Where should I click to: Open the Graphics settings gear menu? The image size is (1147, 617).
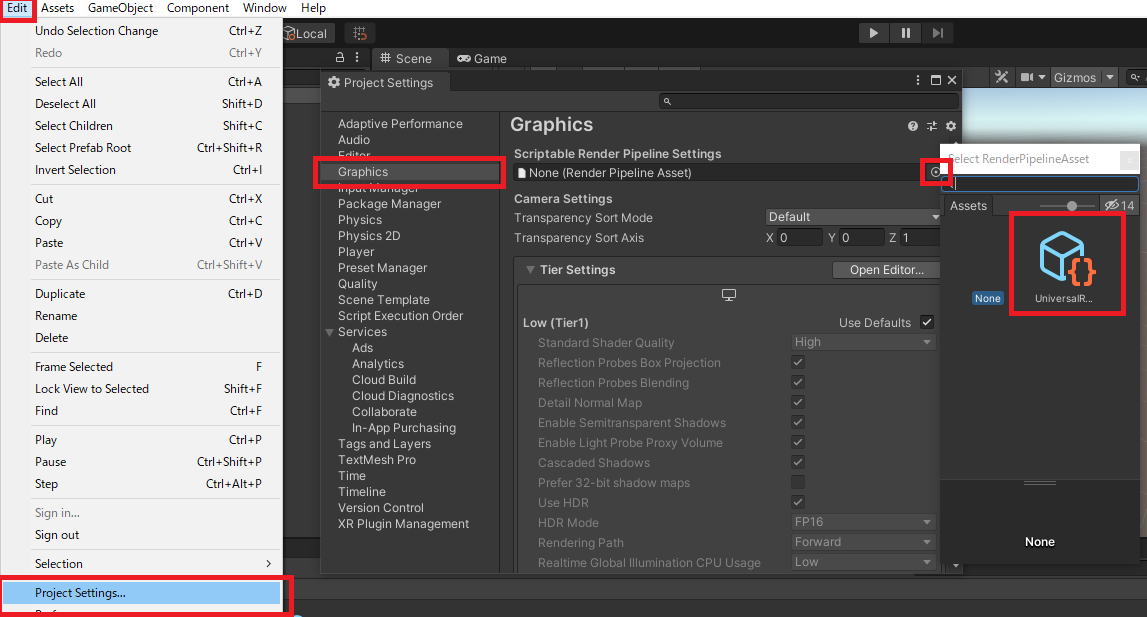950,126
